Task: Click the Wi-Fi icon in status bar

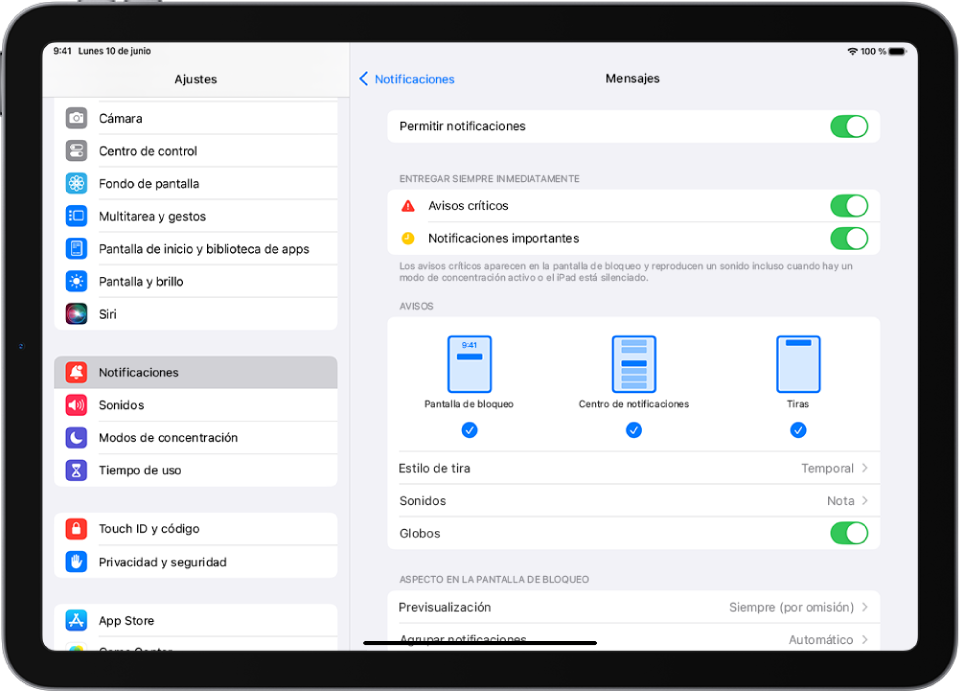Action: pos(852,51)
